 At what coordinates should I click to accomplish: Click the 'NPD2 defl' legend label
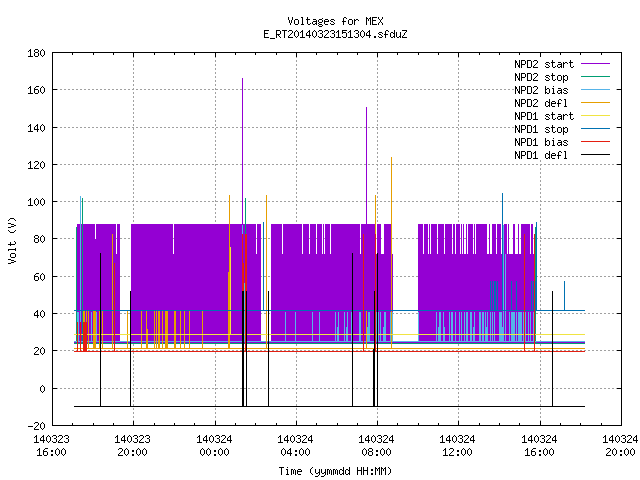pos(541,103)
